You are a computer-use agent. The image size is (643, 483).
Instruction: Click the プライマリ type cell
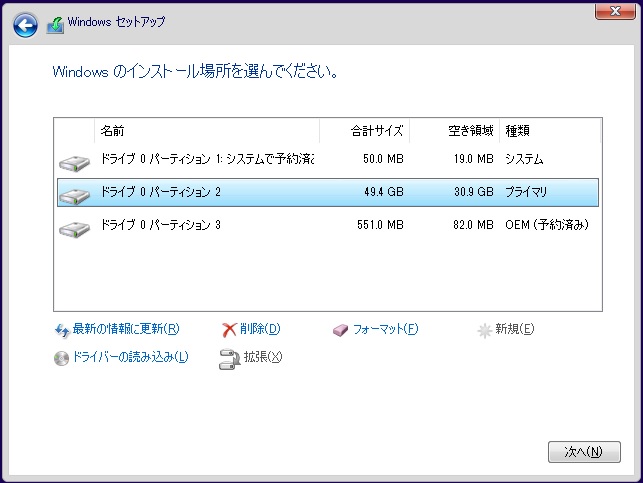tap(526, 192)
